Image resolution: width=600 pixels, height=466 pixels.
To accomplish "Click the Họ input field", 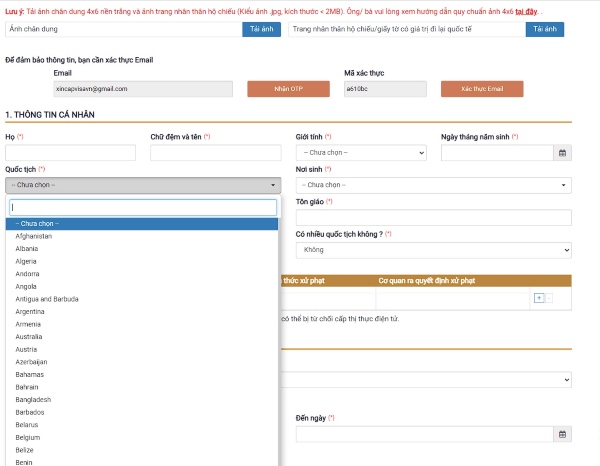I will coord(70,153).
